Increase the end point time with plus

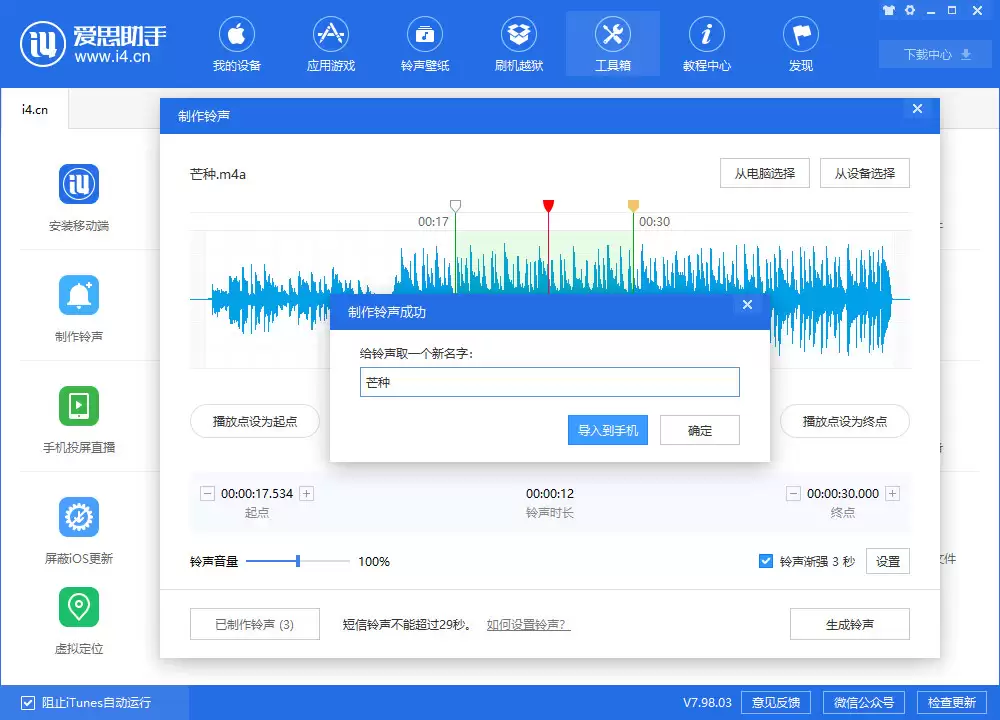(x=893, y=494)
